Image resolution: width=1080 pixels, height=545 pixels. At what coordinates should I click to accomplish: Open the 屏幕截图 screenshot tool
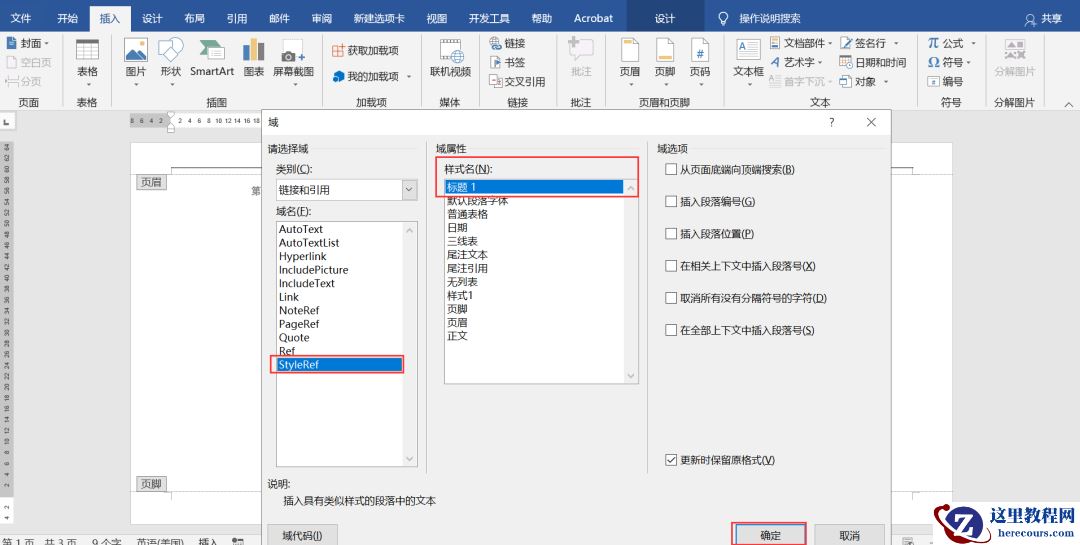293,62
